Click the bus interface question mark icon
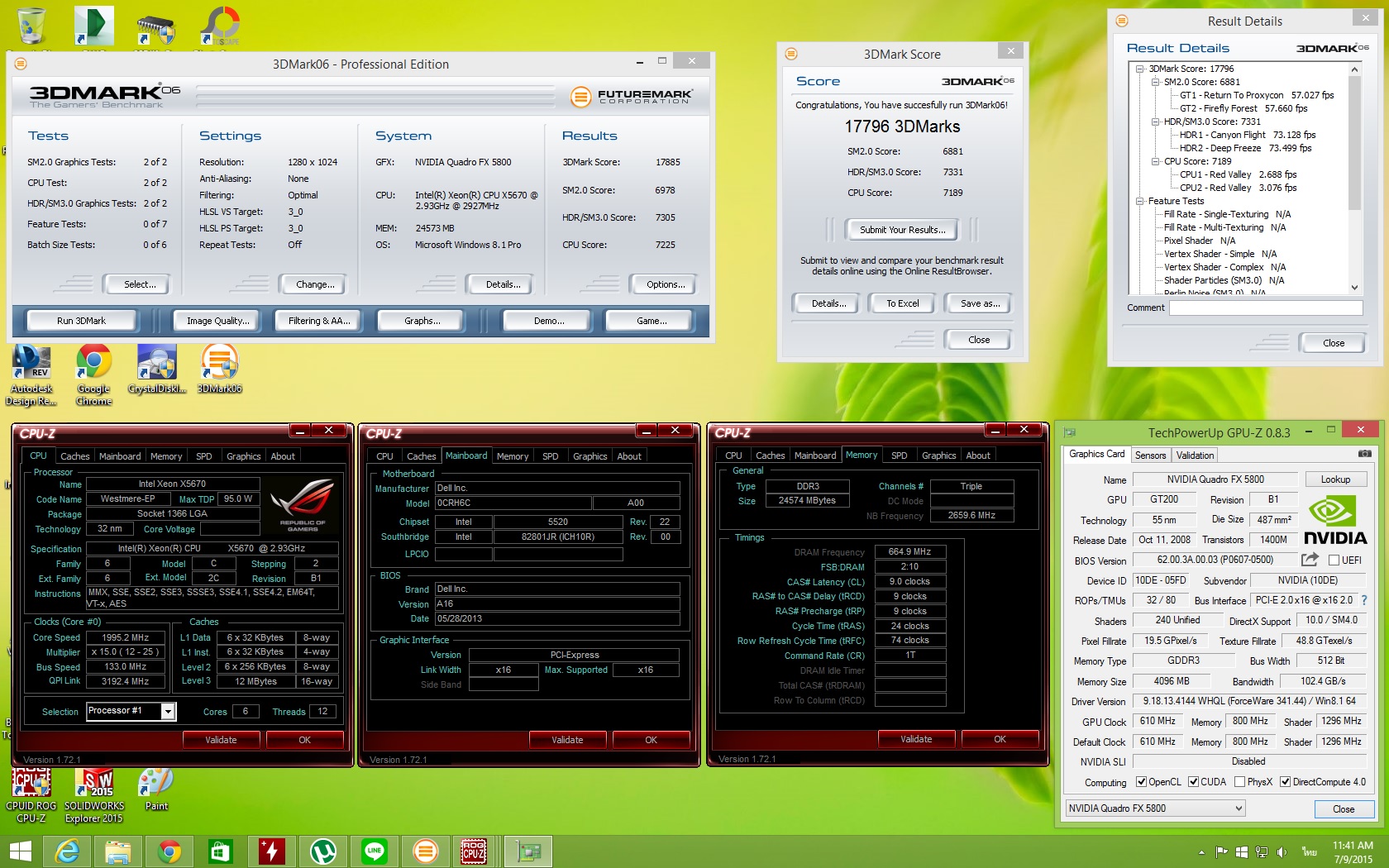1389x868 pixels. coord(1363,600)
